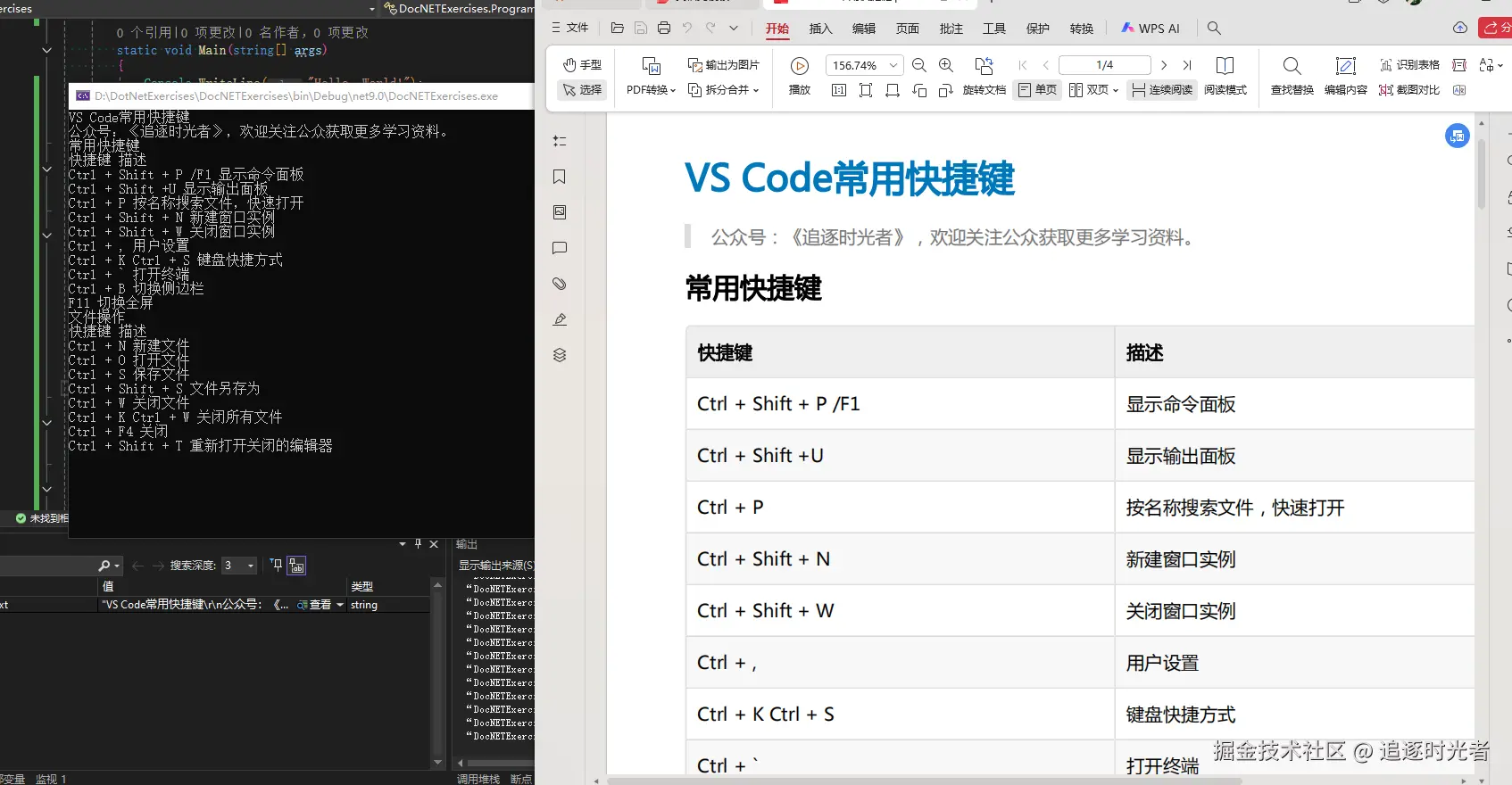Screen dimensions: 1512x785
Task: Open the thumbnail panel in PDF sidebar
Action: [x=560, y=212]
